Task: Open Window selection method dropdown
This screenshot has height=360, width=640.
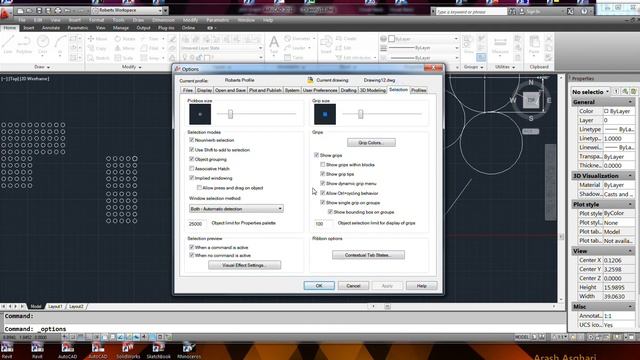Action: click(236, 209)
